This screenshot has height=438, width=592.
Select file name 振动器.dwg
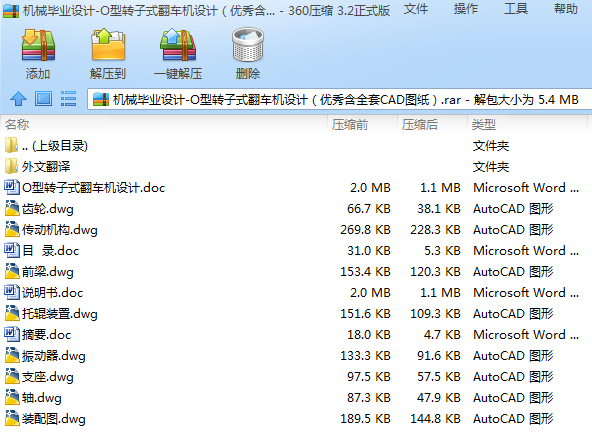(x=54, y=356)
